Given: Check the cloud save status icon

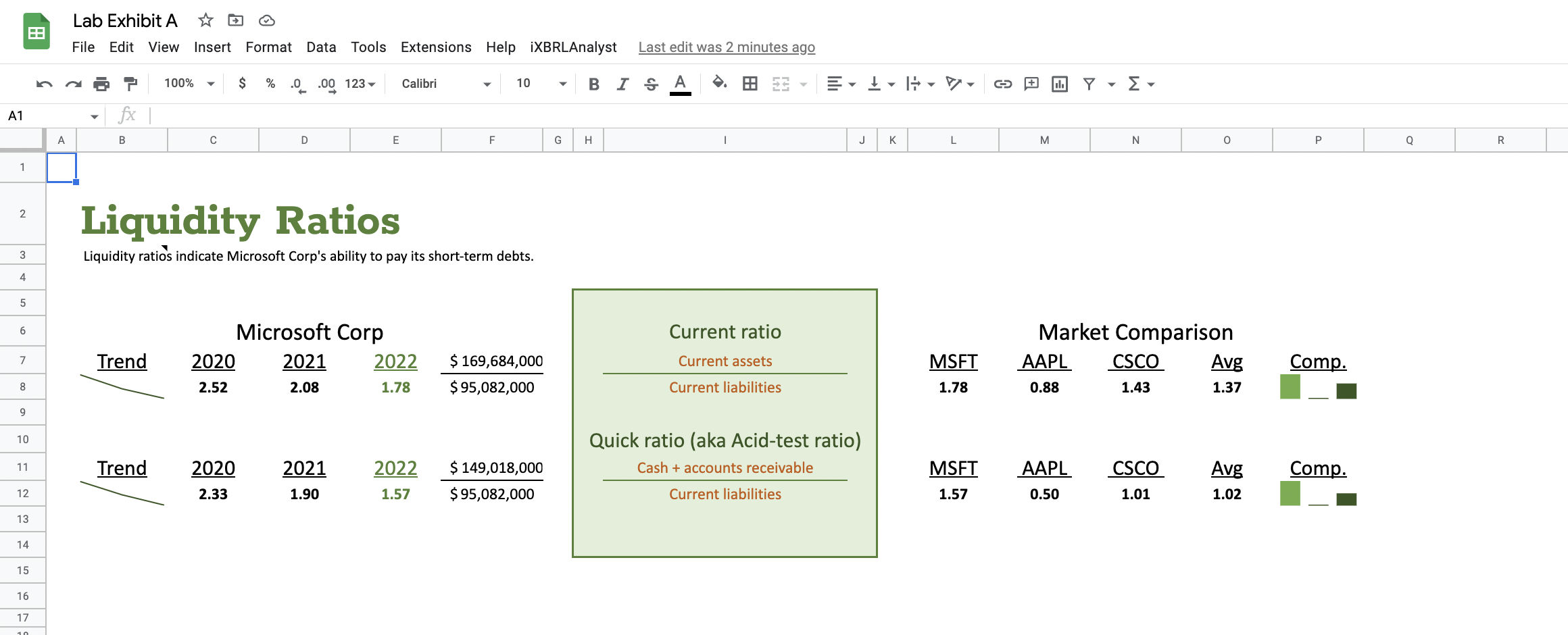Looking at the screenshot, I should tap(267, 20).
